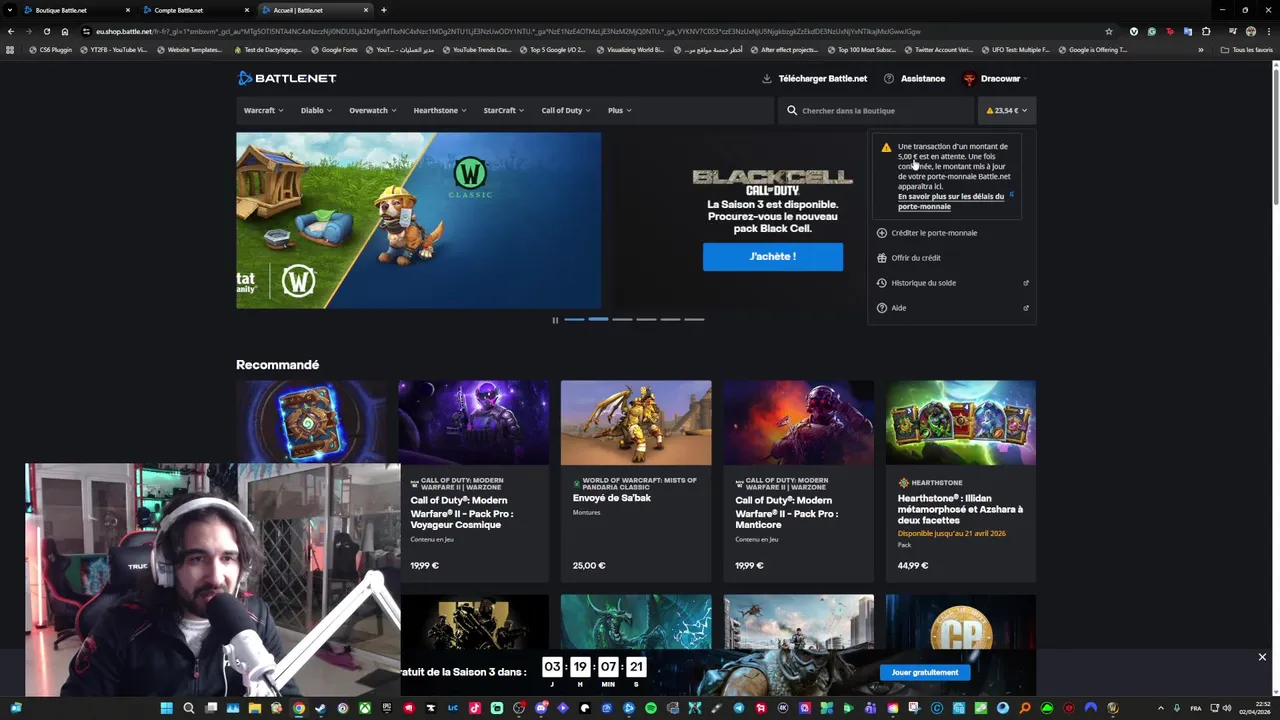Viewport: 1280px width, 720px height.
Task: Click the Battle.net logo
Action: click(287, 78)
